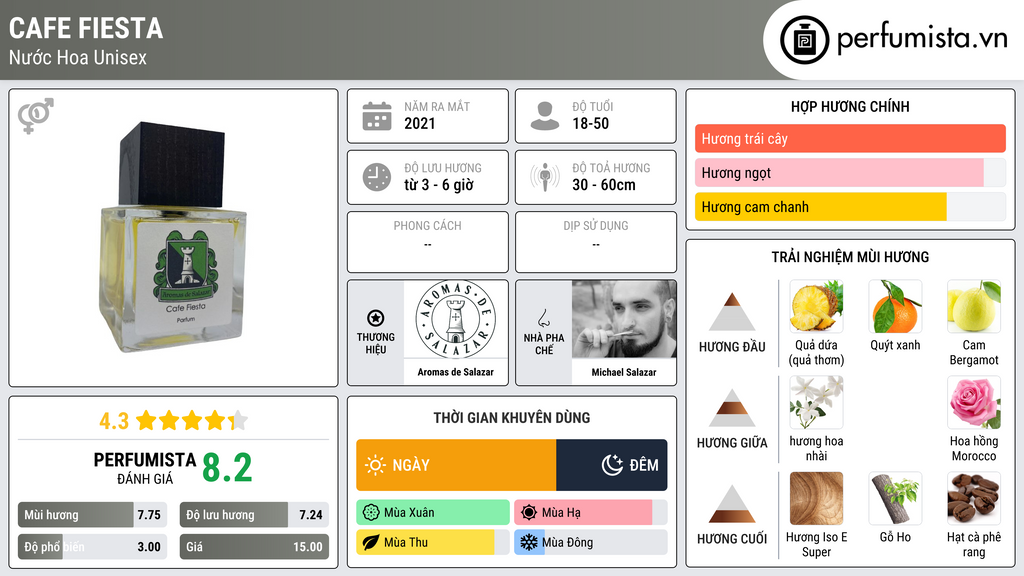Viewport: 1024px width, 576px height.
Task: Click the unisex gender symbol icon
Action: (36, 116)
